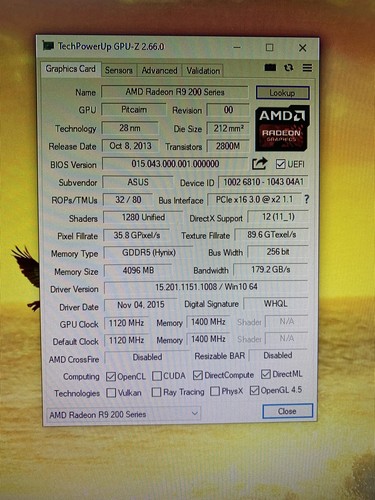The image size is (375, 500).
Task: Click the Die Size value 212 mm²
Action: point(228,128)
